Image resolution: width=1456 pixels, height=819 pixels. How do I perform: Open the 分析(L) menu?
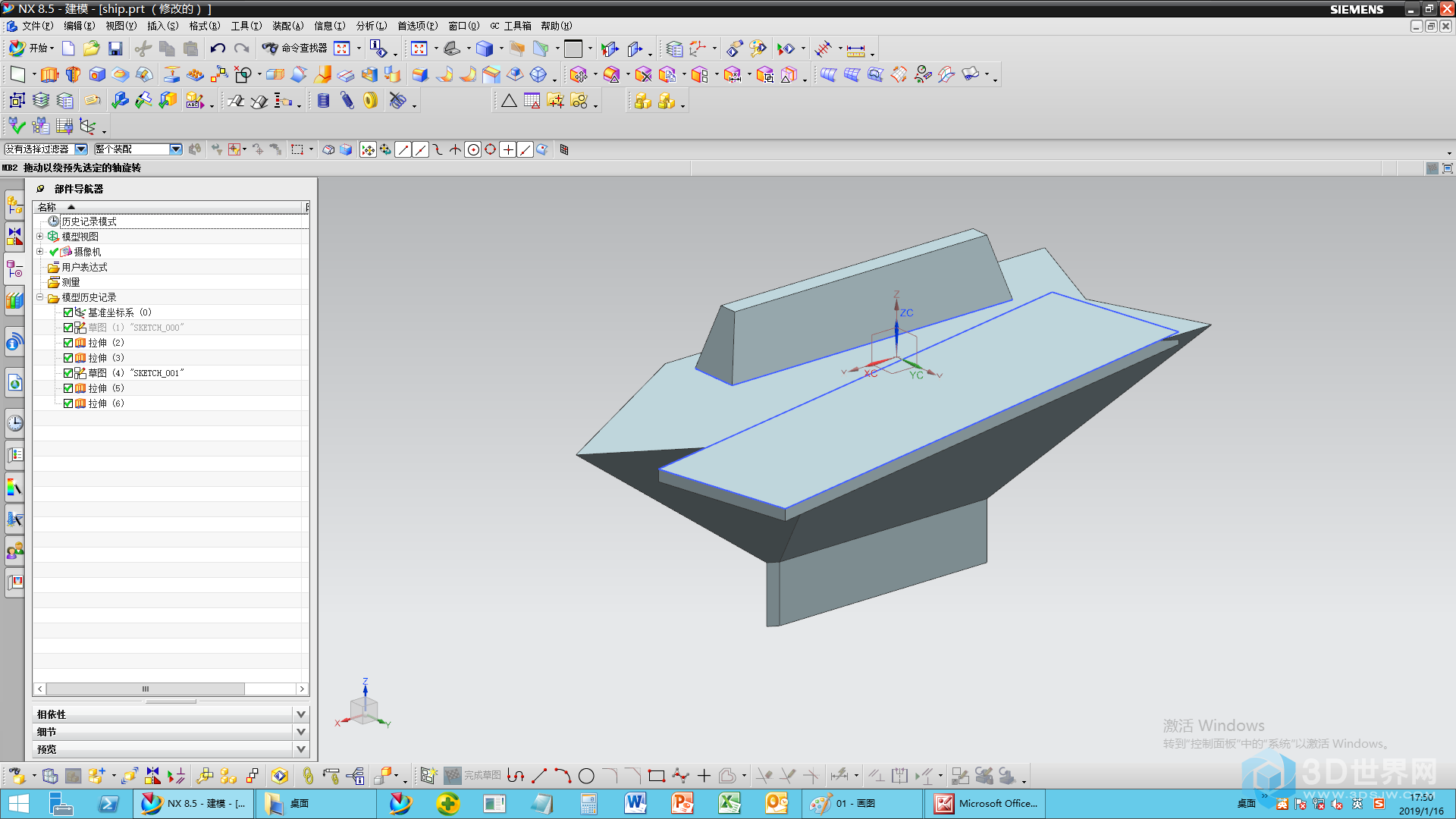click(x=372, y=26)
